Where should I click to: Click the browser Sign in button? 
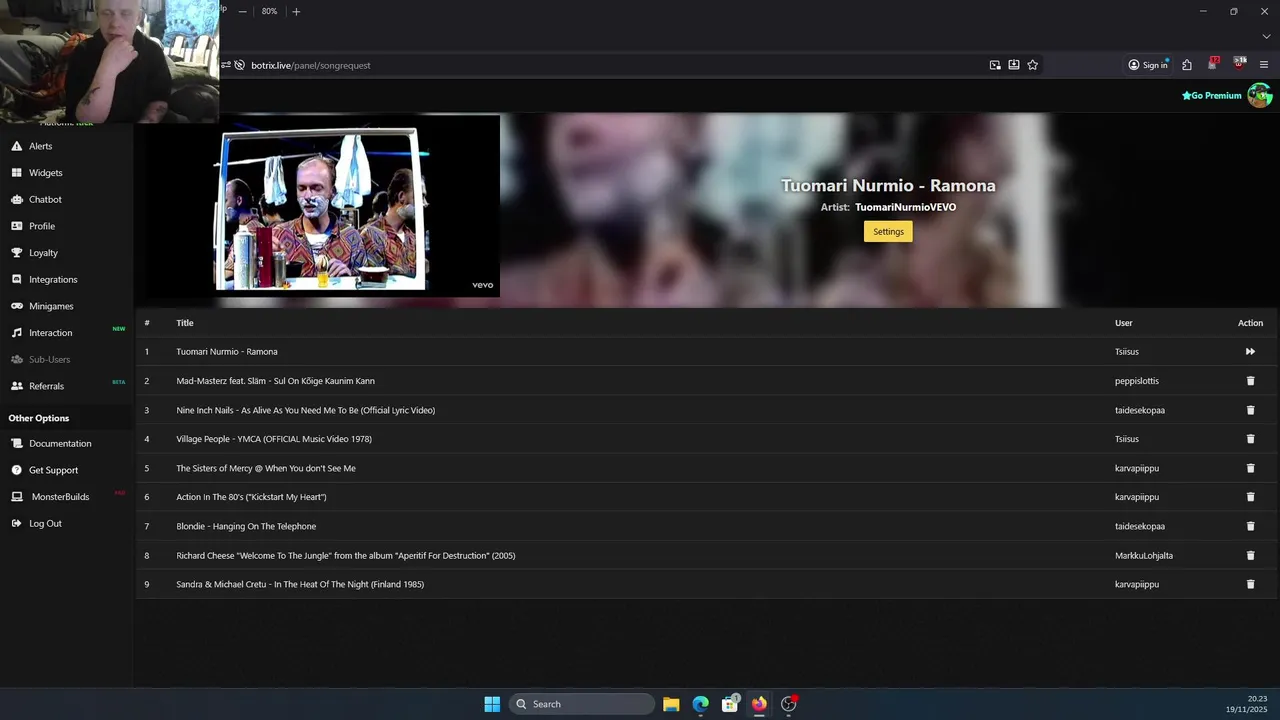tap(1148, 65)
